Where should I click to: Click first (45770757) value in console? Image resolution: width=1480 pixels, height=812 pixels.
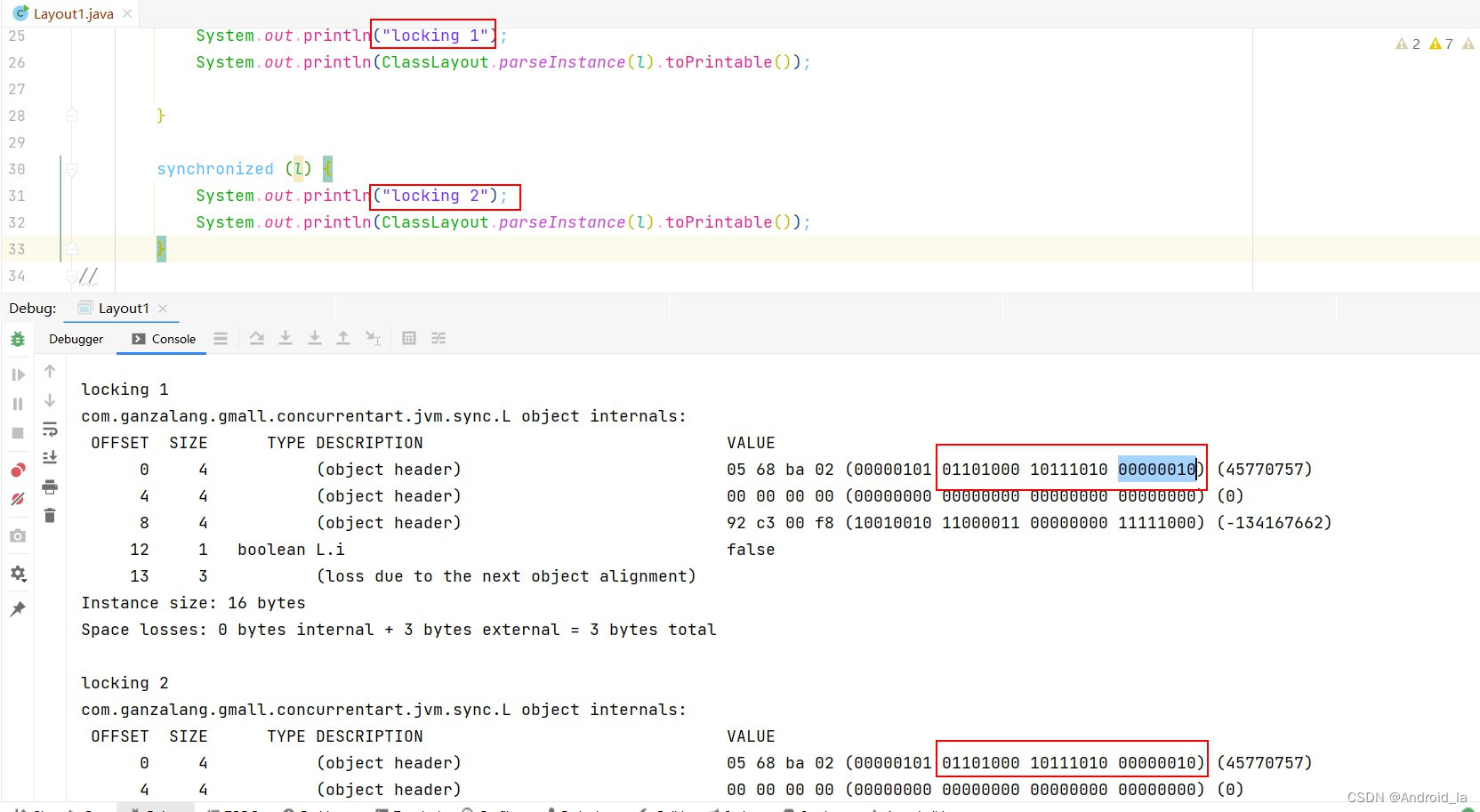pyautogui.click(x=1265, y=470)
